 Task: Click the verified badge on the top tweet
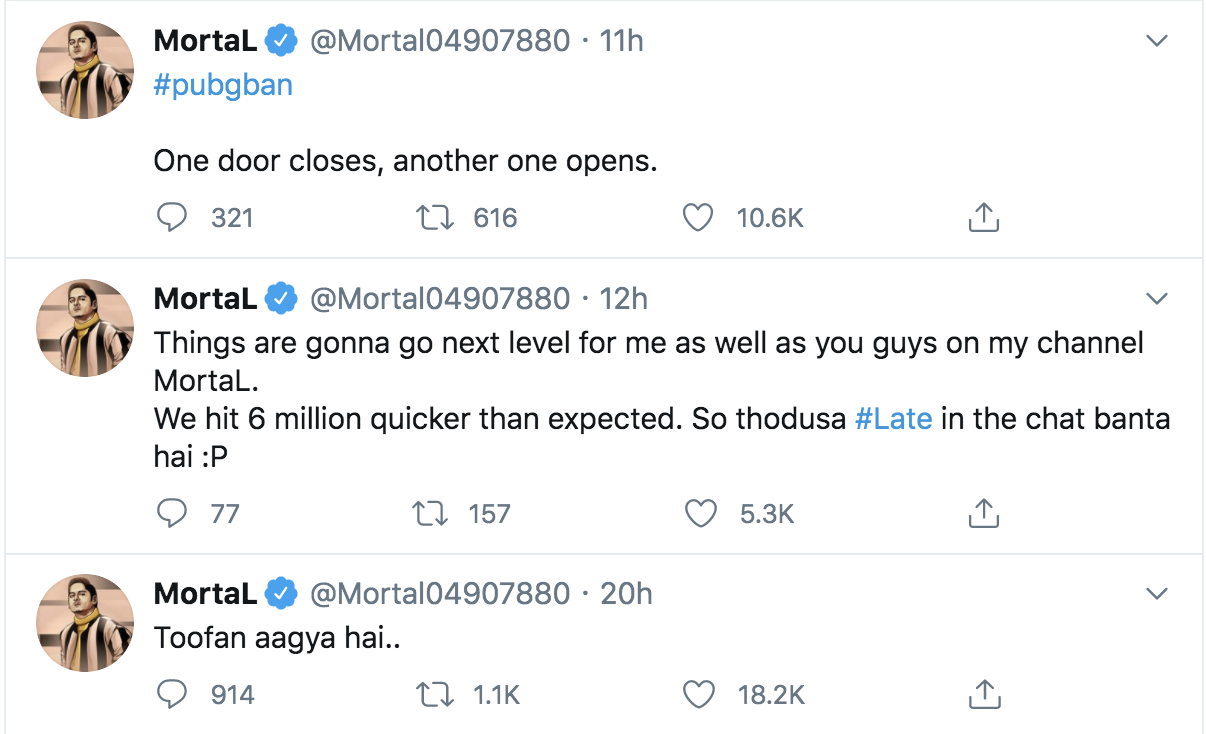(278, 40)
